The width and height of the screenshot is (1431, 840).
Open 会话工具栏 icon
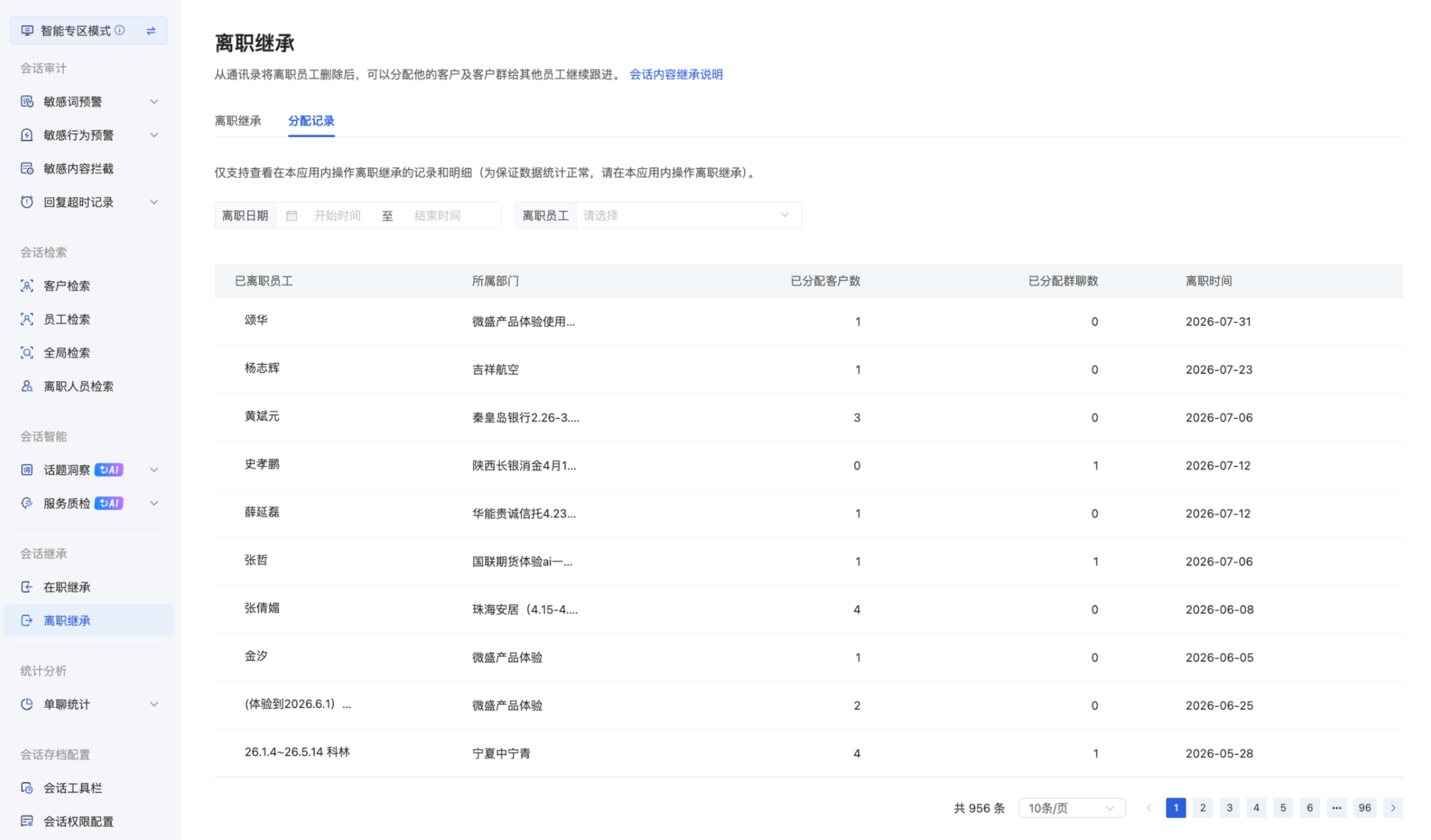(x=27, y=788)
